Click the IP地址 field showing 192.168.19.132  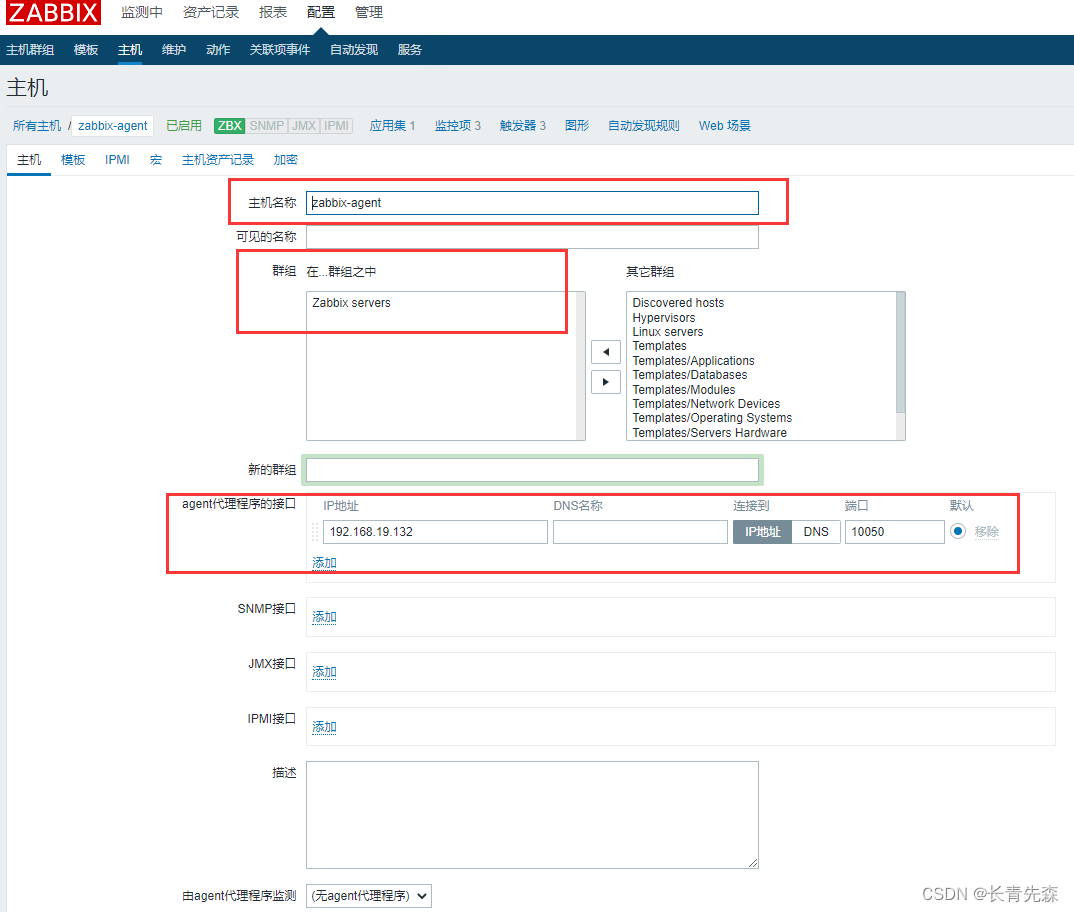[x=436, y=532]
